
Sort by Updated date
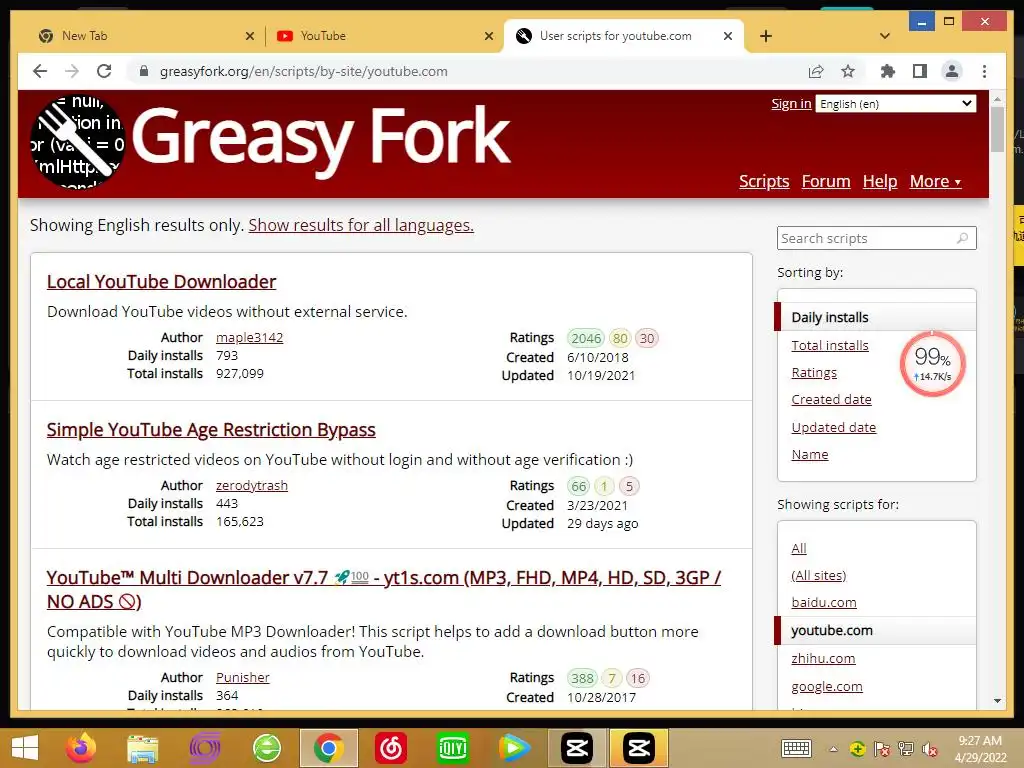point(833,428)
